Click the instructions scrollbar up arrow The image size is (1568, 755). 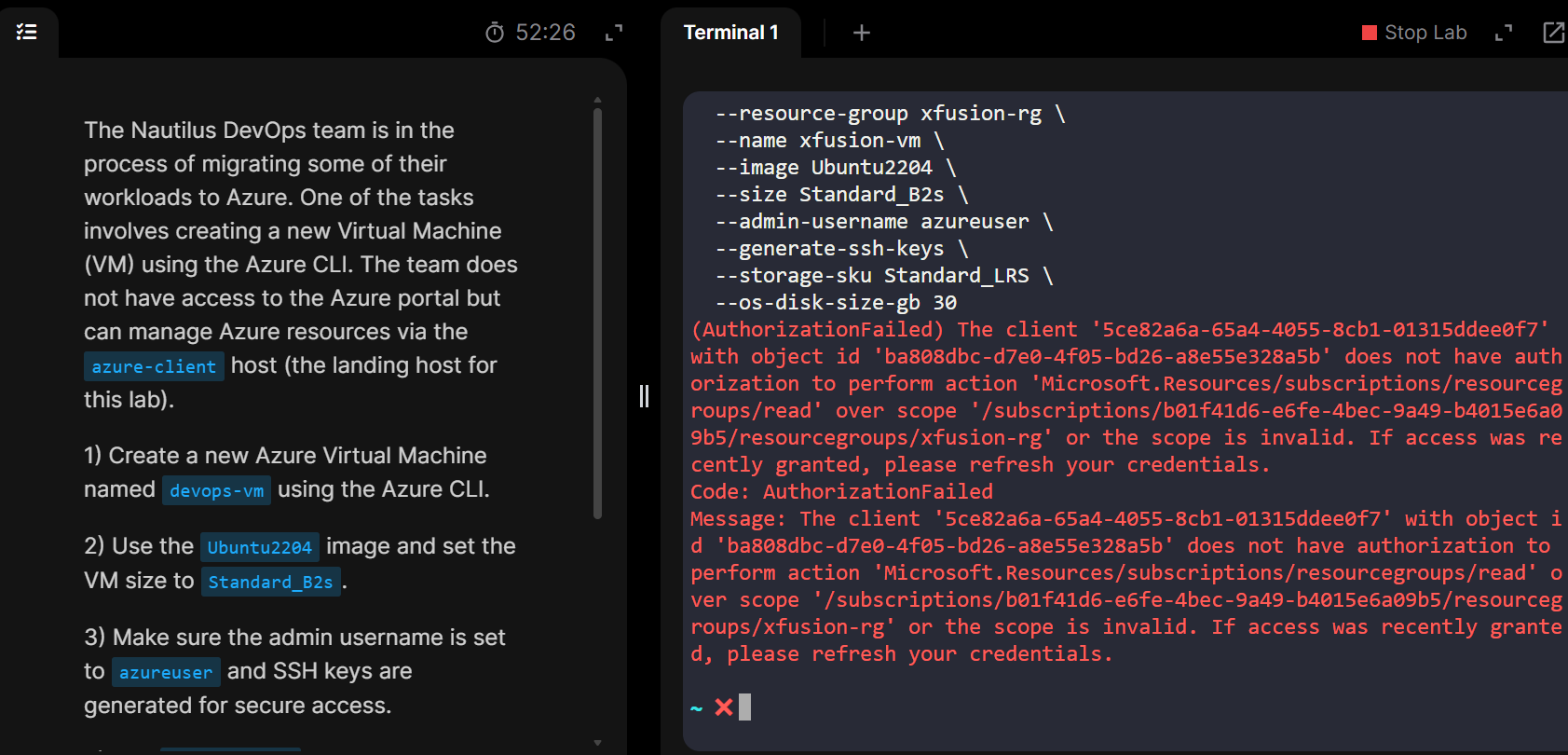pos(597,100)
